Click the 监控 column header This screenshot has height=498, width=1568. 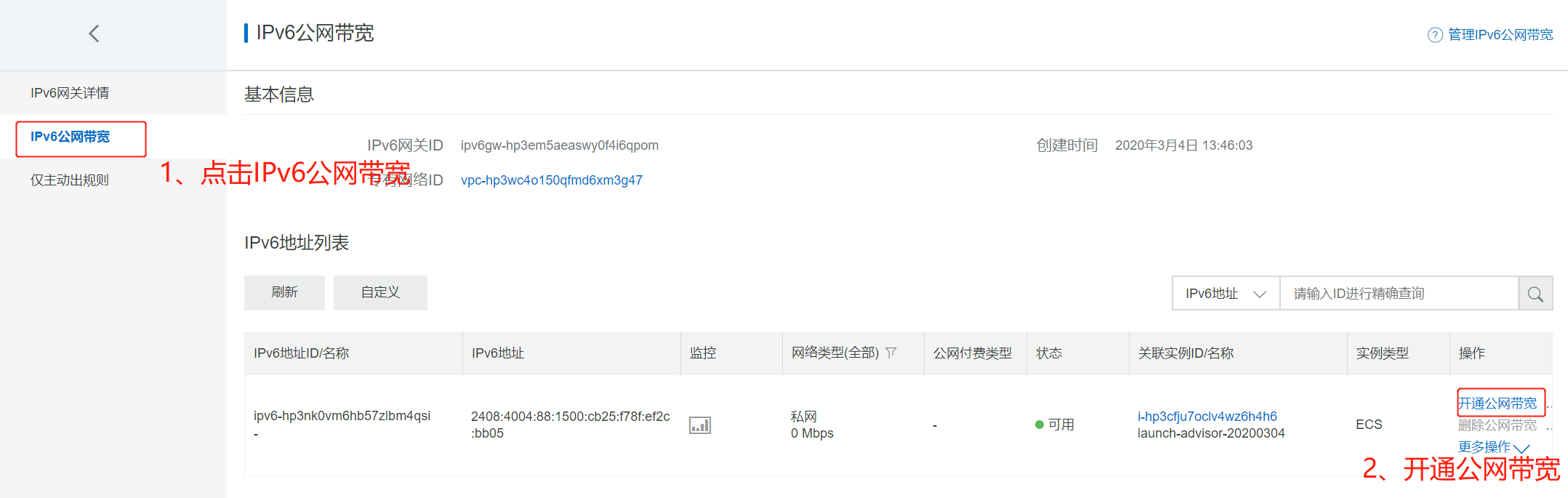pyautogui.click(x=703, y=353)
